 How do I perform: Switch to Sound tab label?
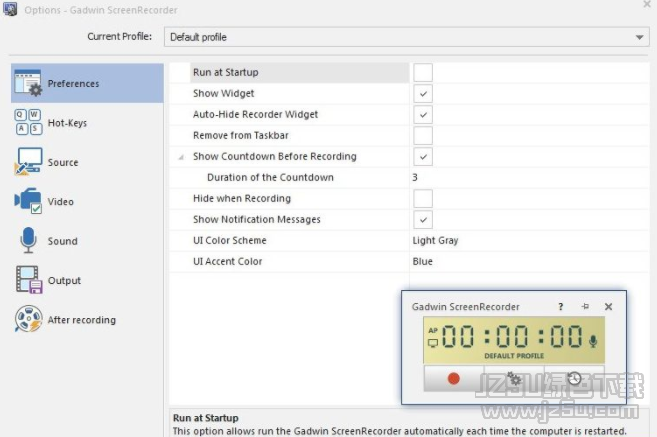point(62,241)
